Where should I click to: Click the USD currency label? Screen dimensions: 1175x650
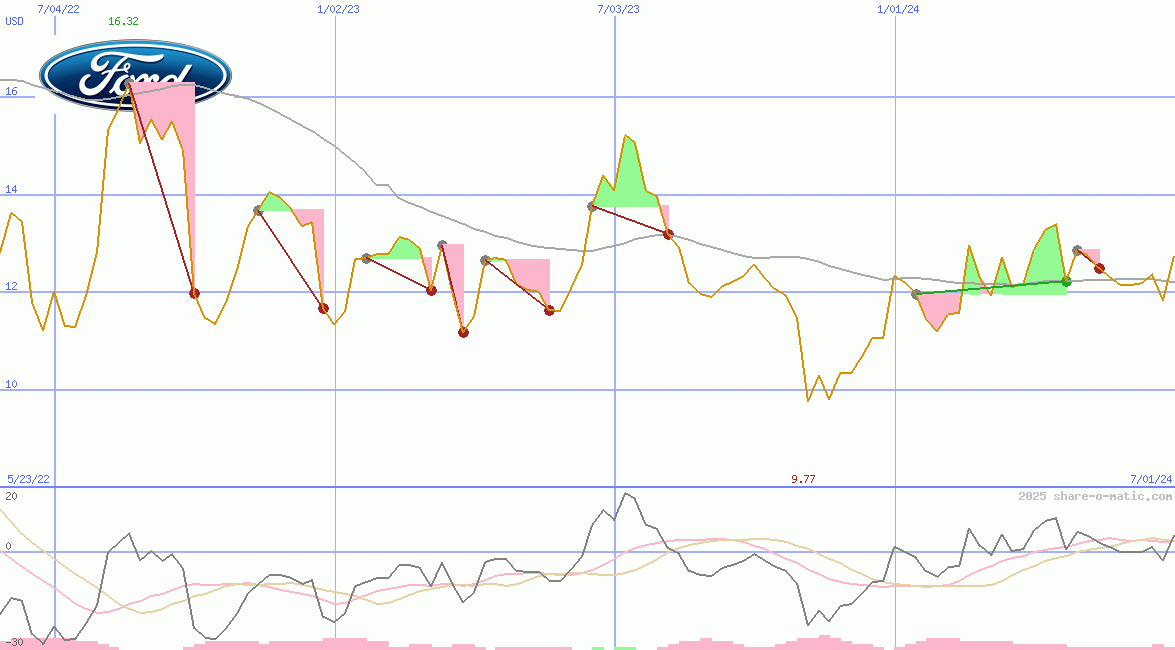pos(14,21)
